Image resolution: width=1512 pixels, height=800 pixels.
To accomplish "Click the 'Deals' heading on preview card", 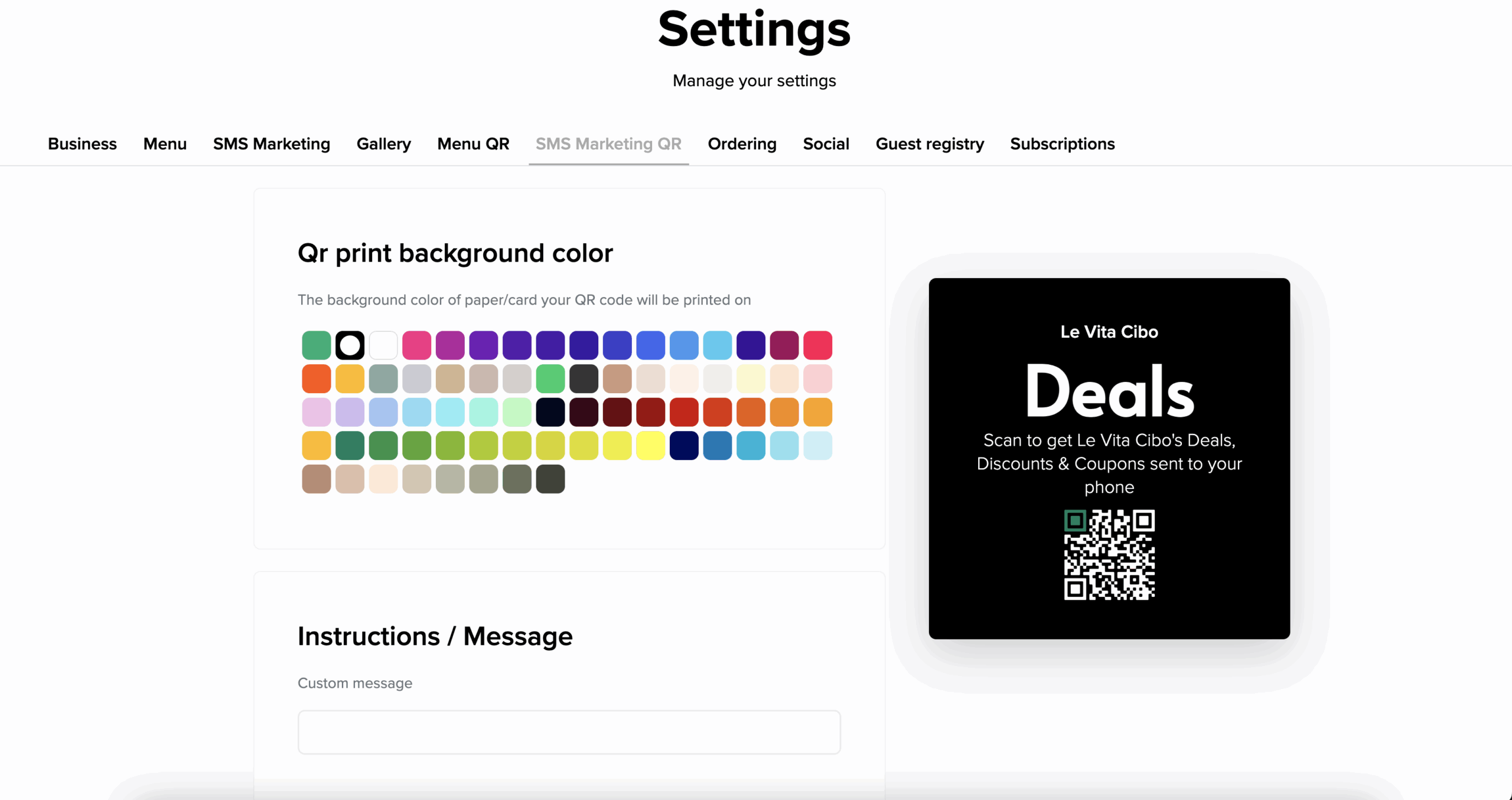I will (1109, 392).
